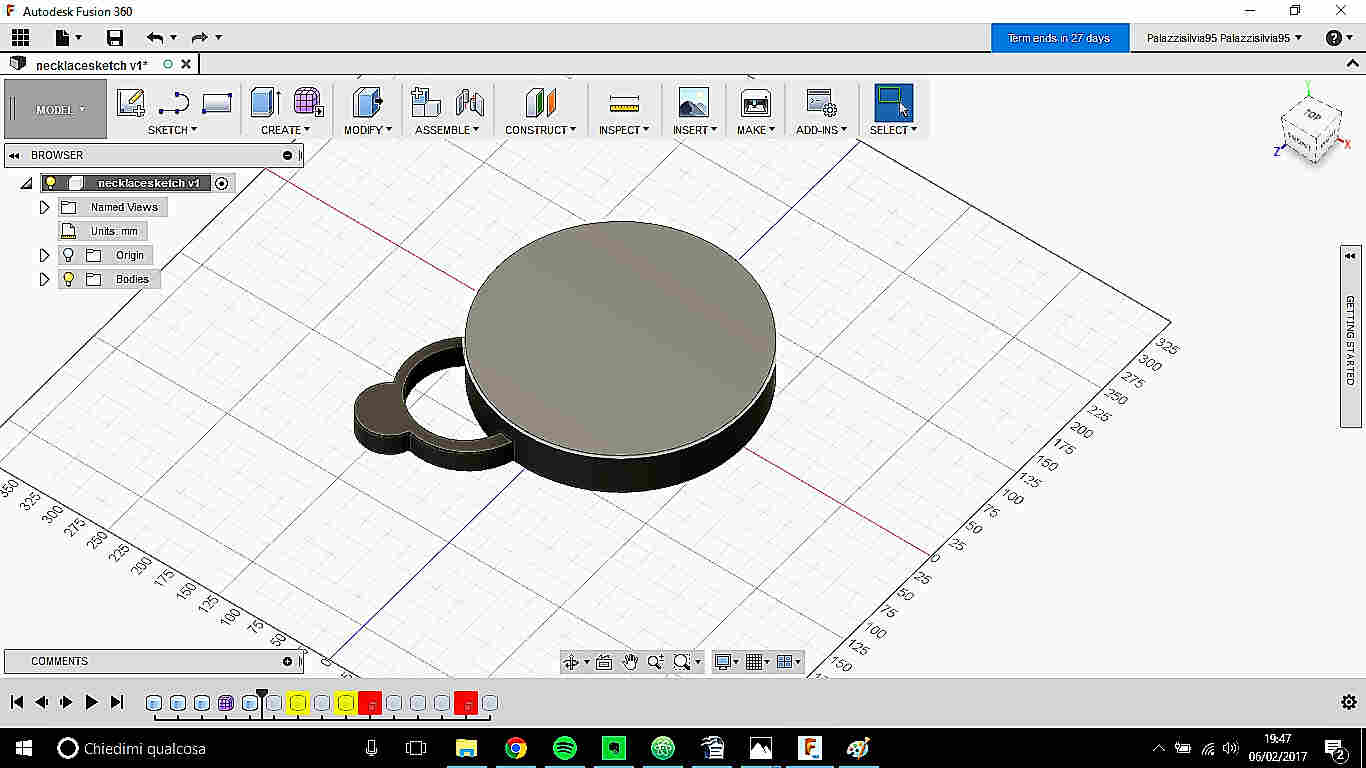
Task: Open the Grid and Snaps dropdown
Action: [758, 662]
